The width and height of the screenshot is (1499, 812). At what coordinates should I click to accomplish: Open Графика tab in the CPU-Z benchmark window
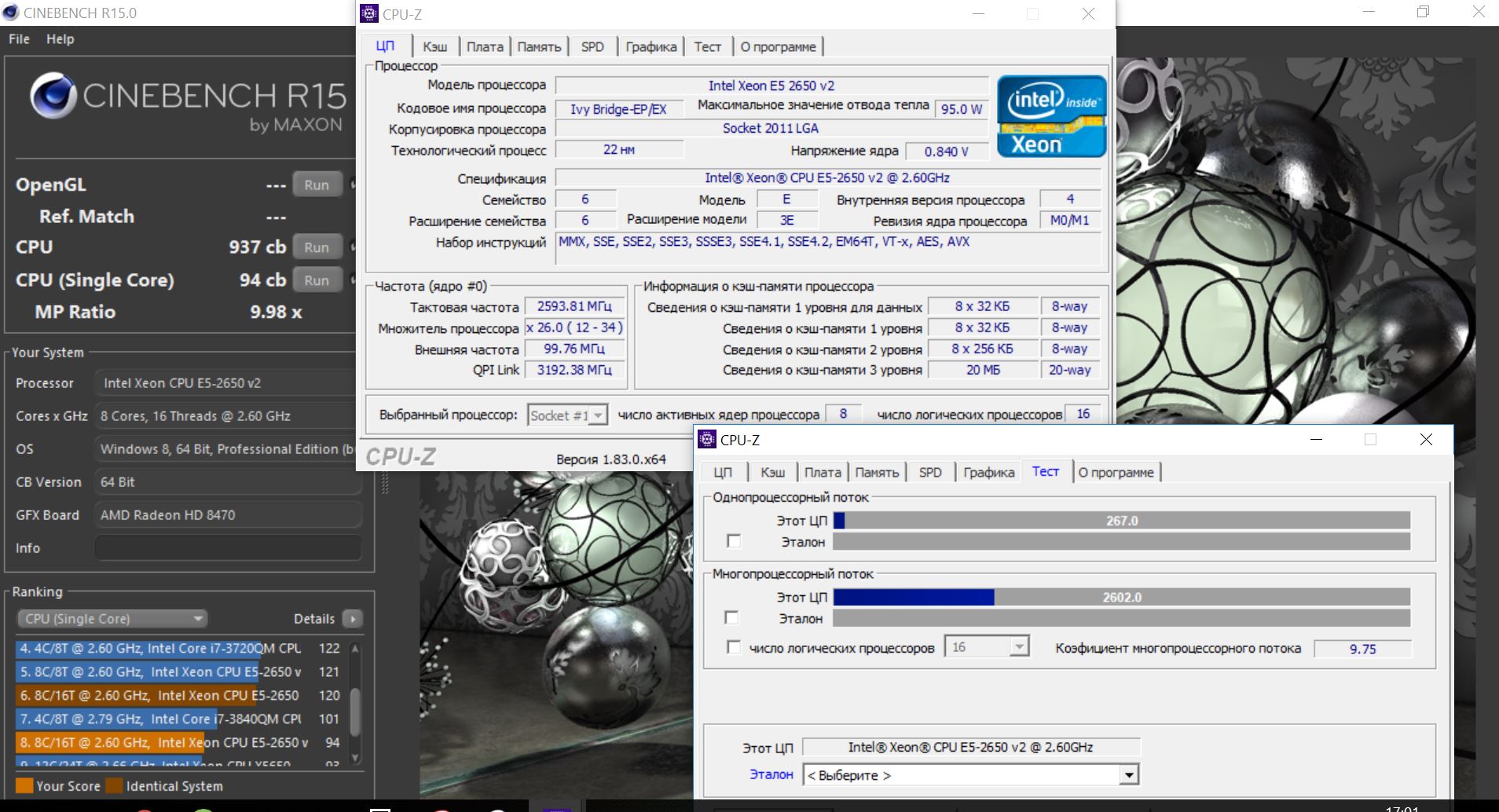(x=989, y=473)
